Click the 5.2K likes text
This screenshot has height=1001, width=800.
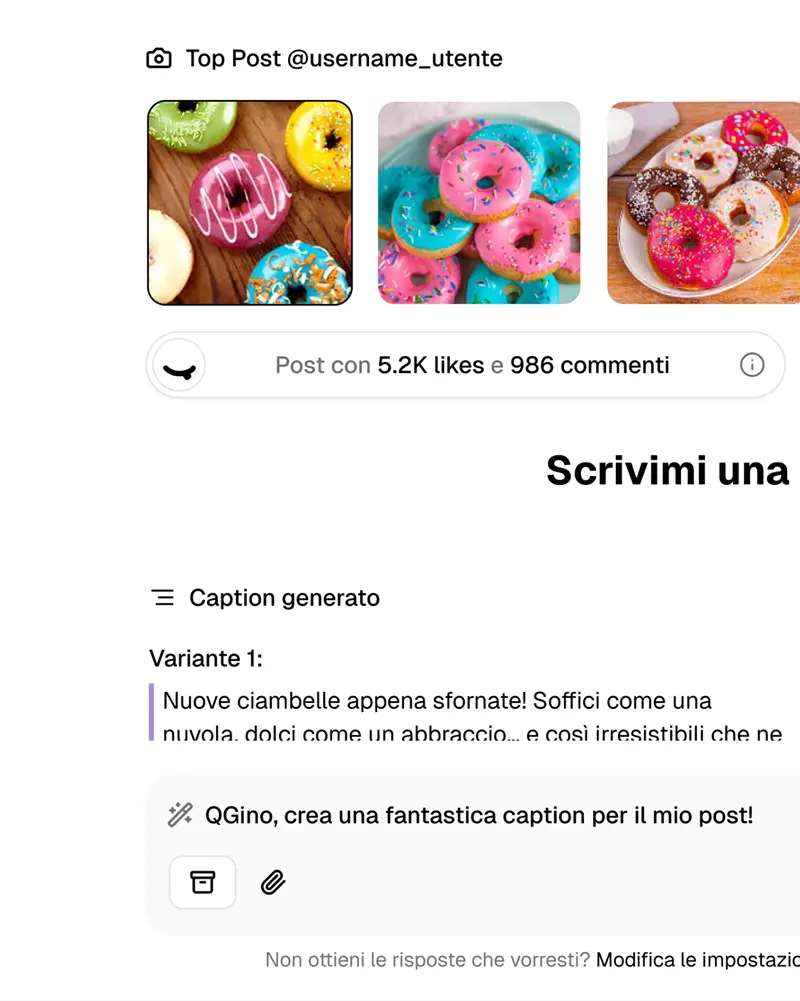pyautogui.click(x=431, y=365)
